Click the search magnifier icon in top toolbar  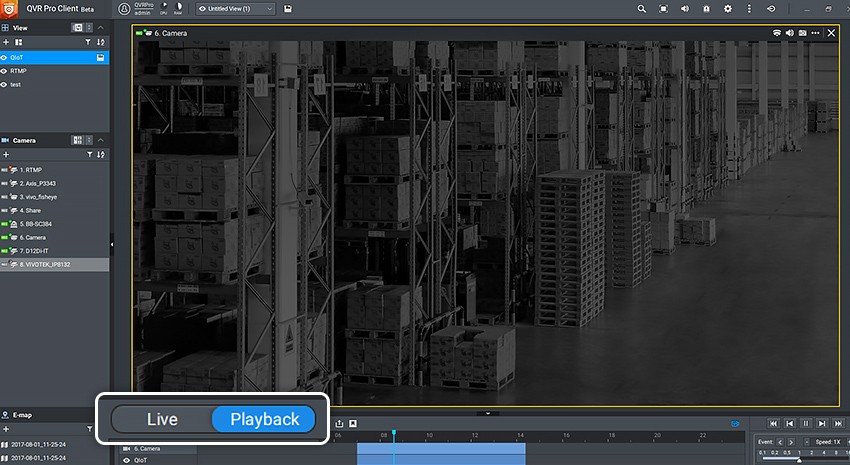tap(642, 9)
